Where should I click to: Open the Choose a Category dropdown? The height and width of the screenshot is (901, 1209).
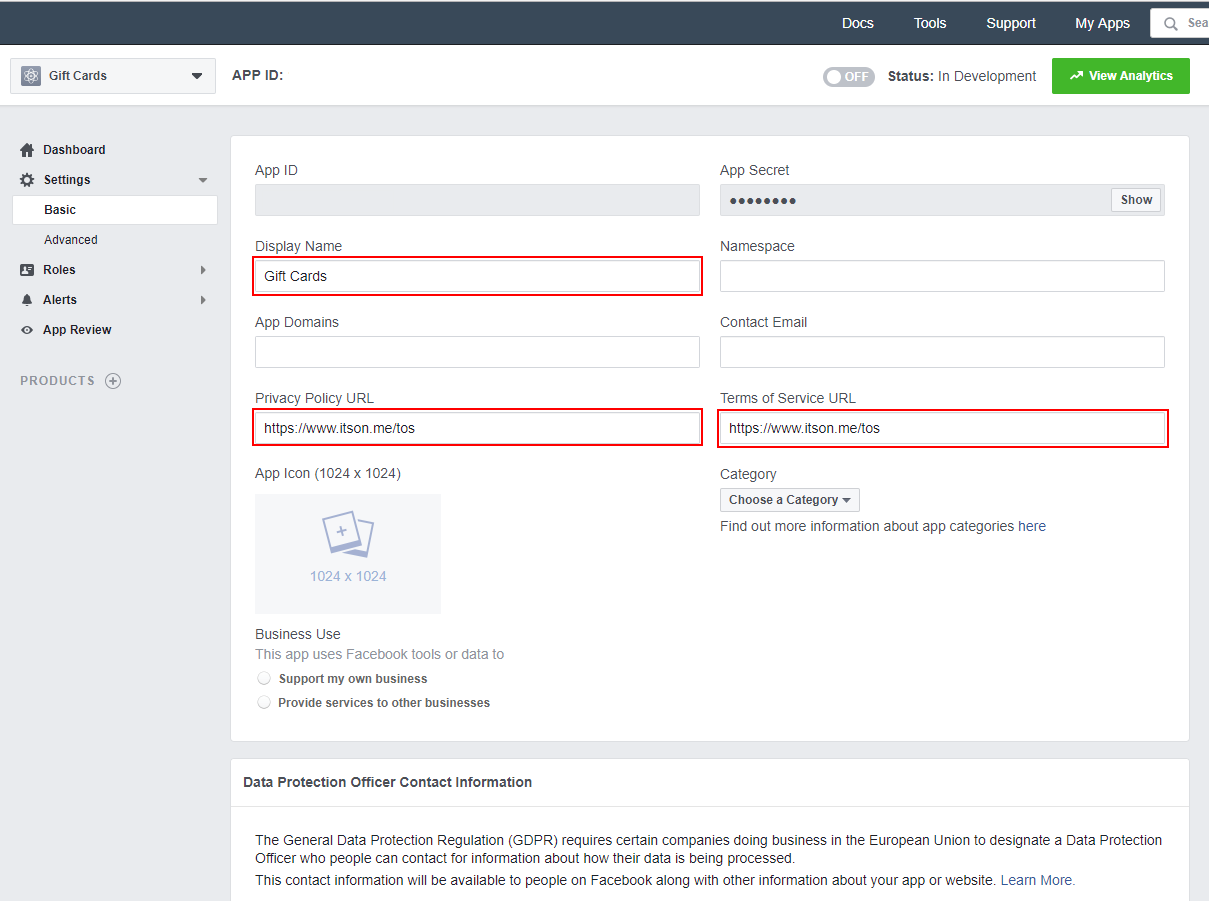(789, 500)
